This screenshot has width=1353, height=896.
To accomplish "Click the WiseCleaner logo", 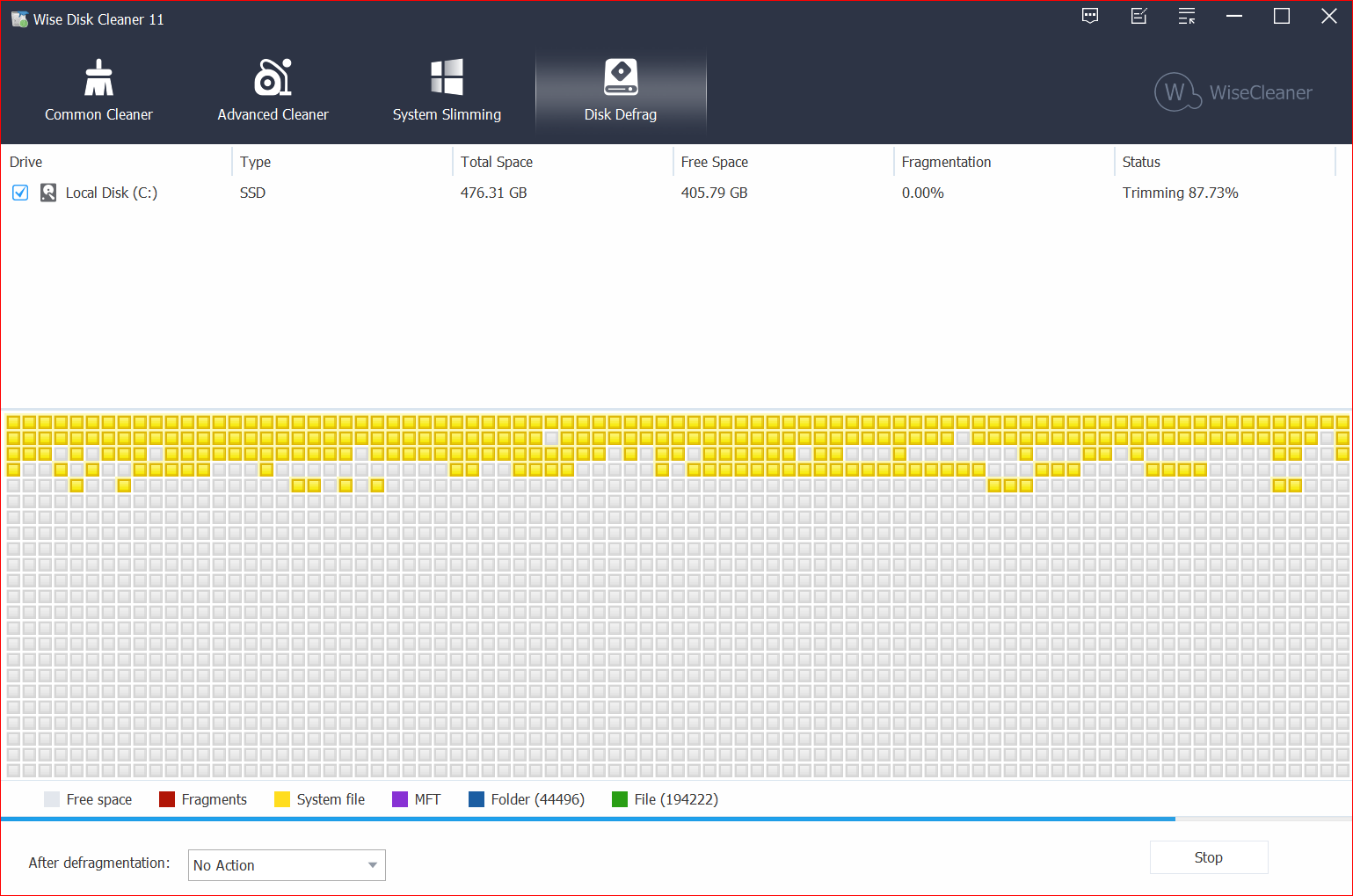I will (1233, 92).
